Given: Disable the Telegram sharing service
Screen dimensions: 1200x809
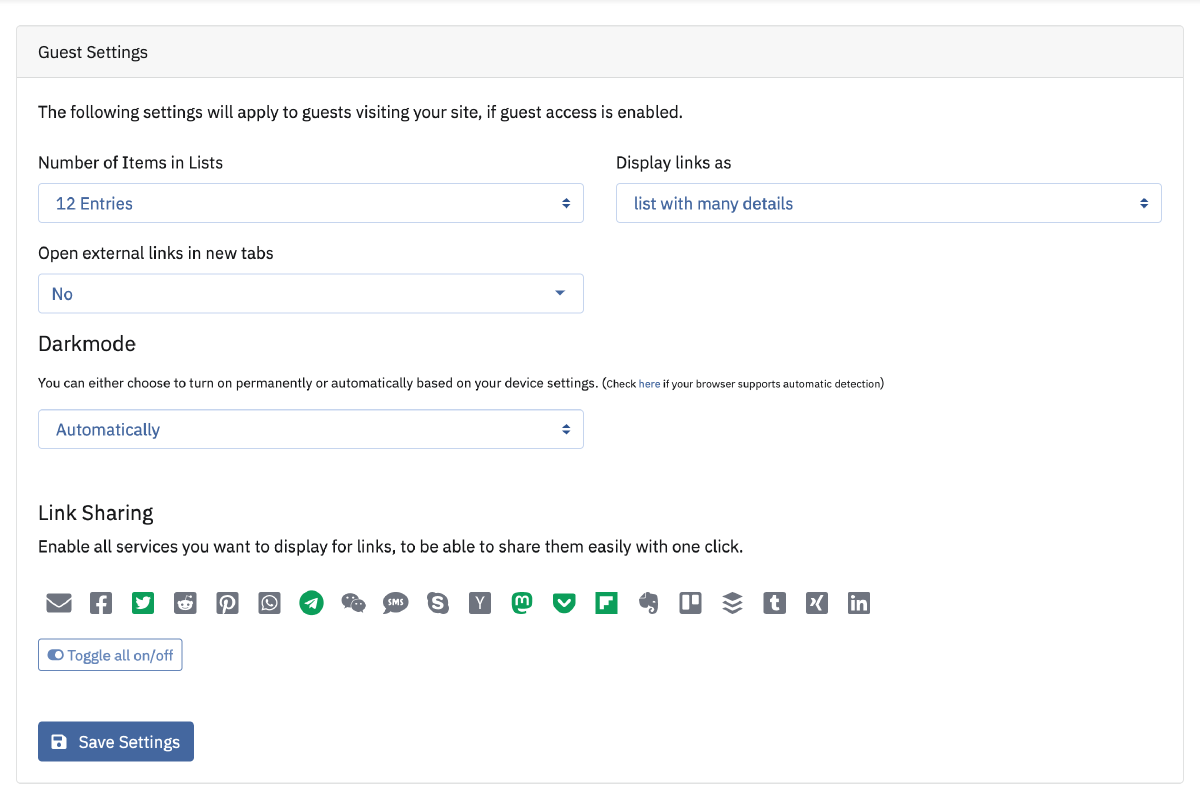Looking at the screenshot, I should [311, 603].
